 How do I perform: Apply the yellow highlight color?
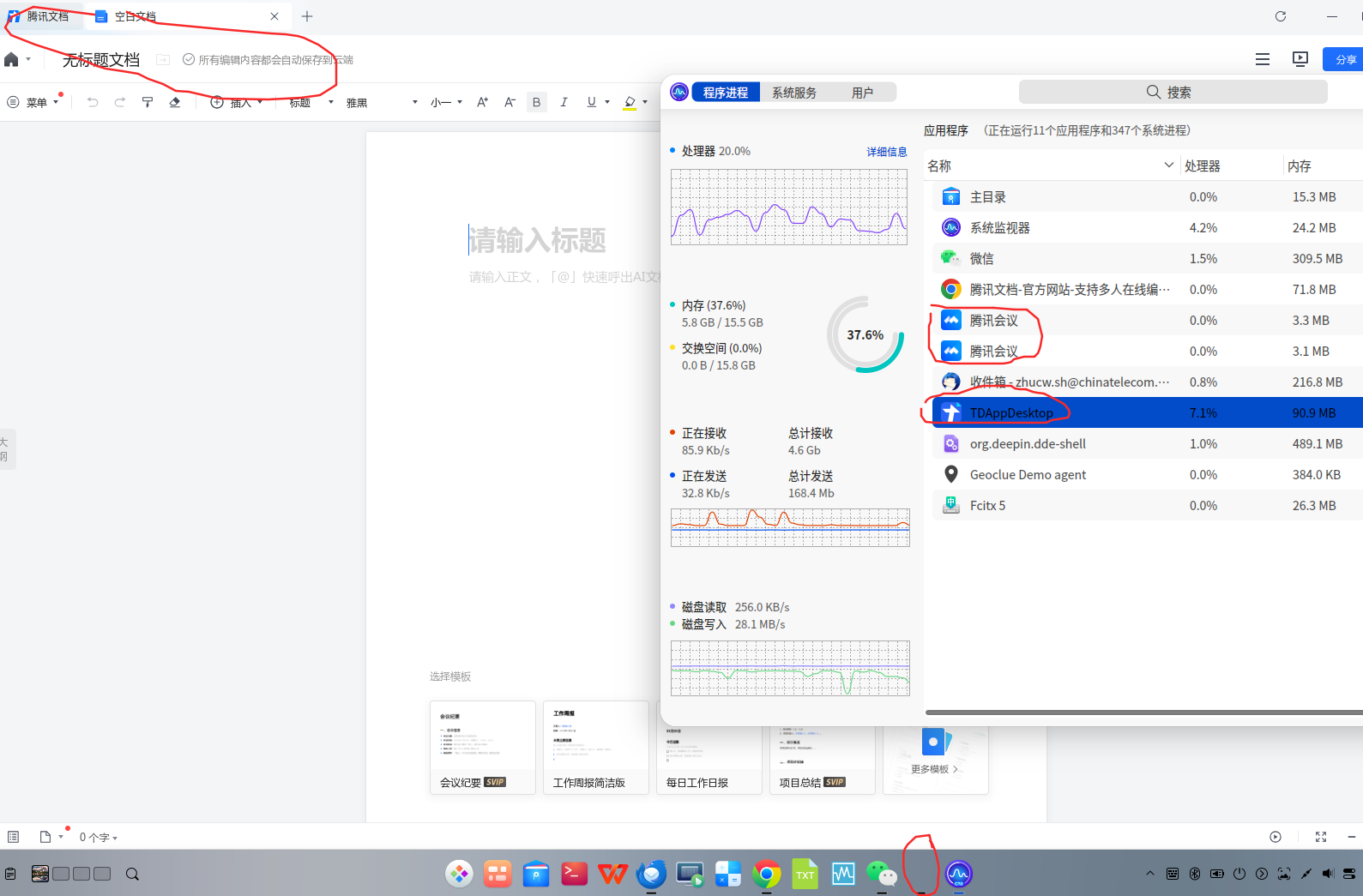[x=630, y=103]
